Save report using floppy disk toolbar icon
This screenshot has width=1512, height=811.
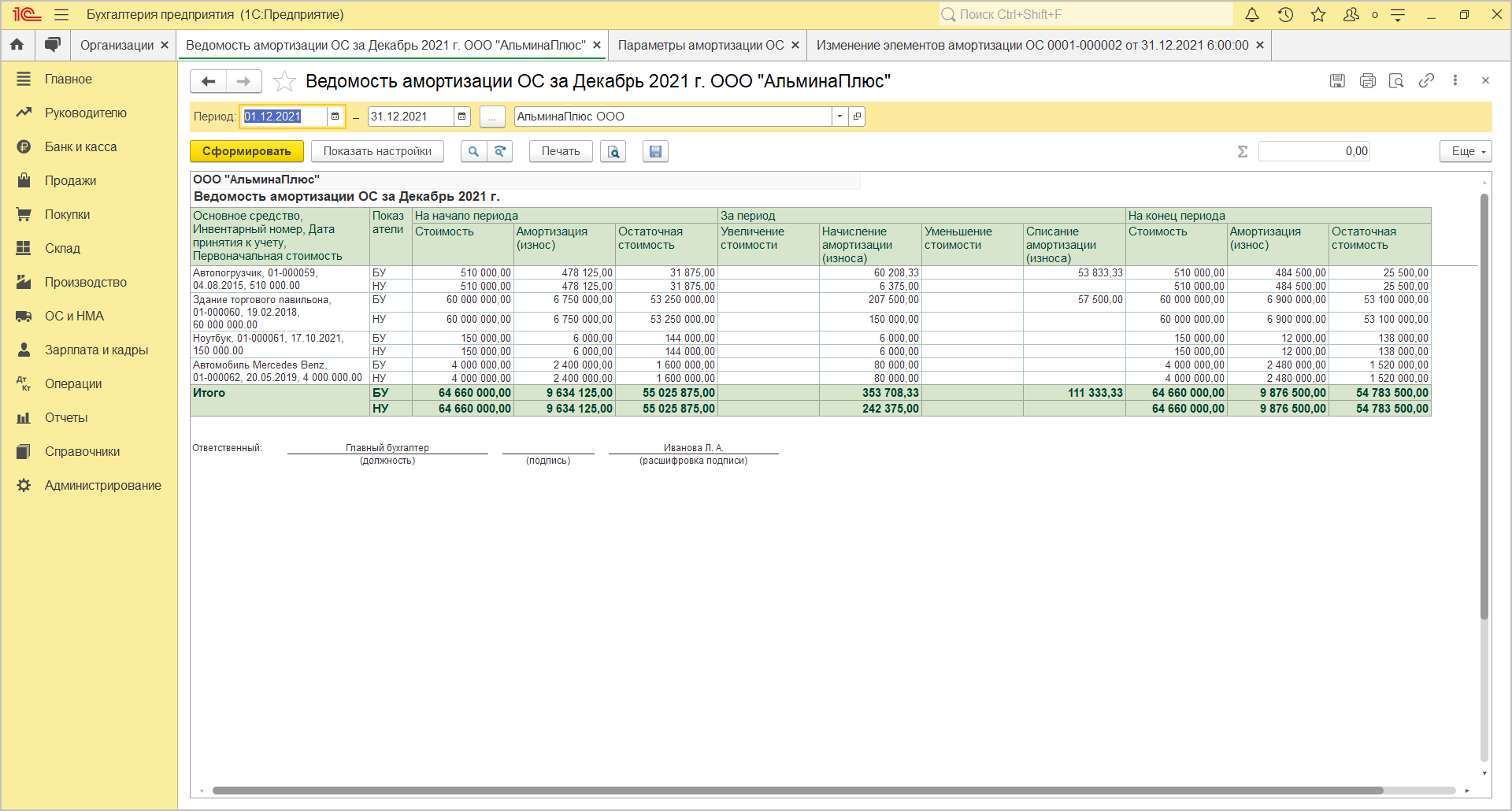[655, 151]
